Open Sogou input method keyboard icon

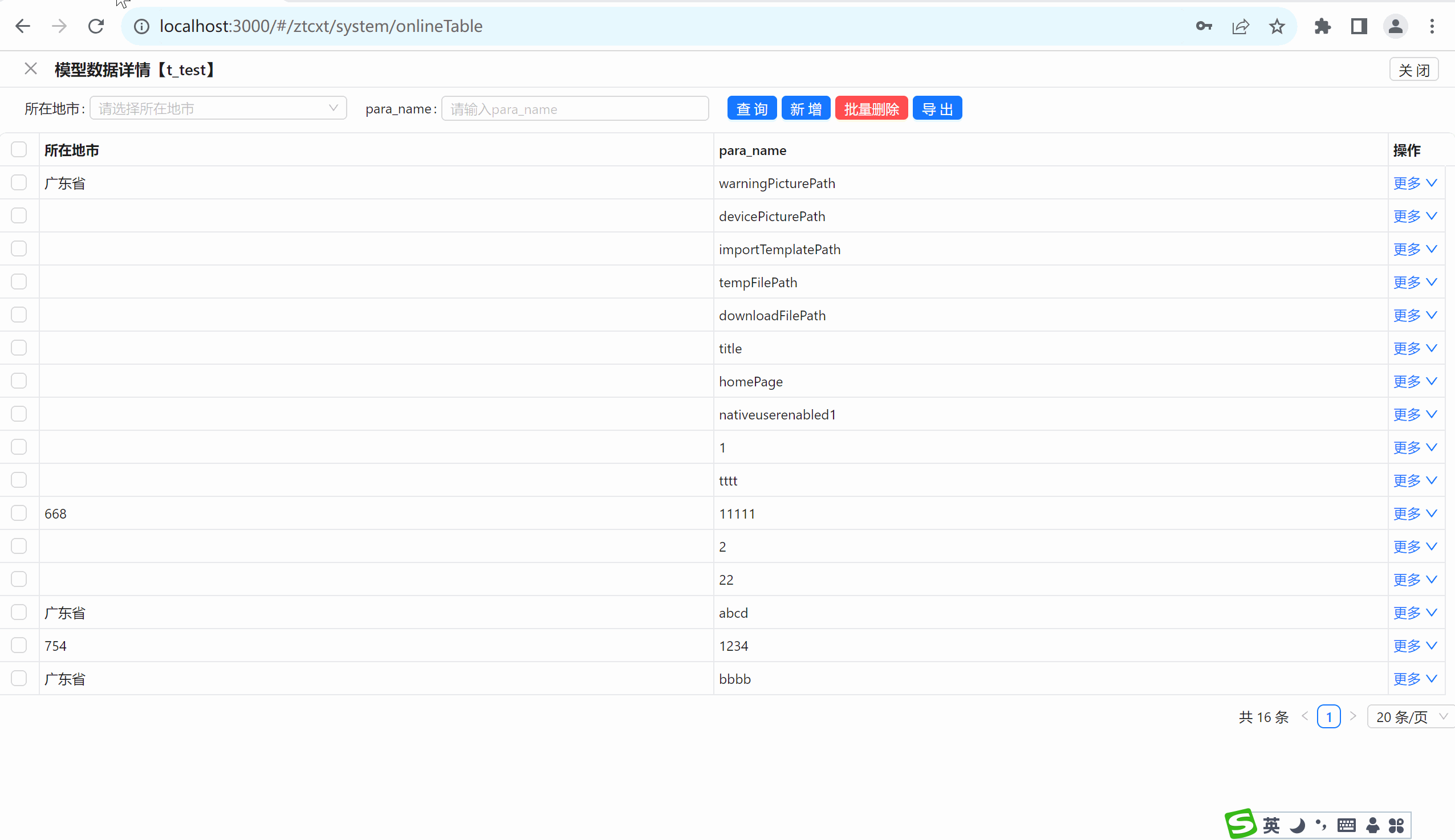point(1346,825)
